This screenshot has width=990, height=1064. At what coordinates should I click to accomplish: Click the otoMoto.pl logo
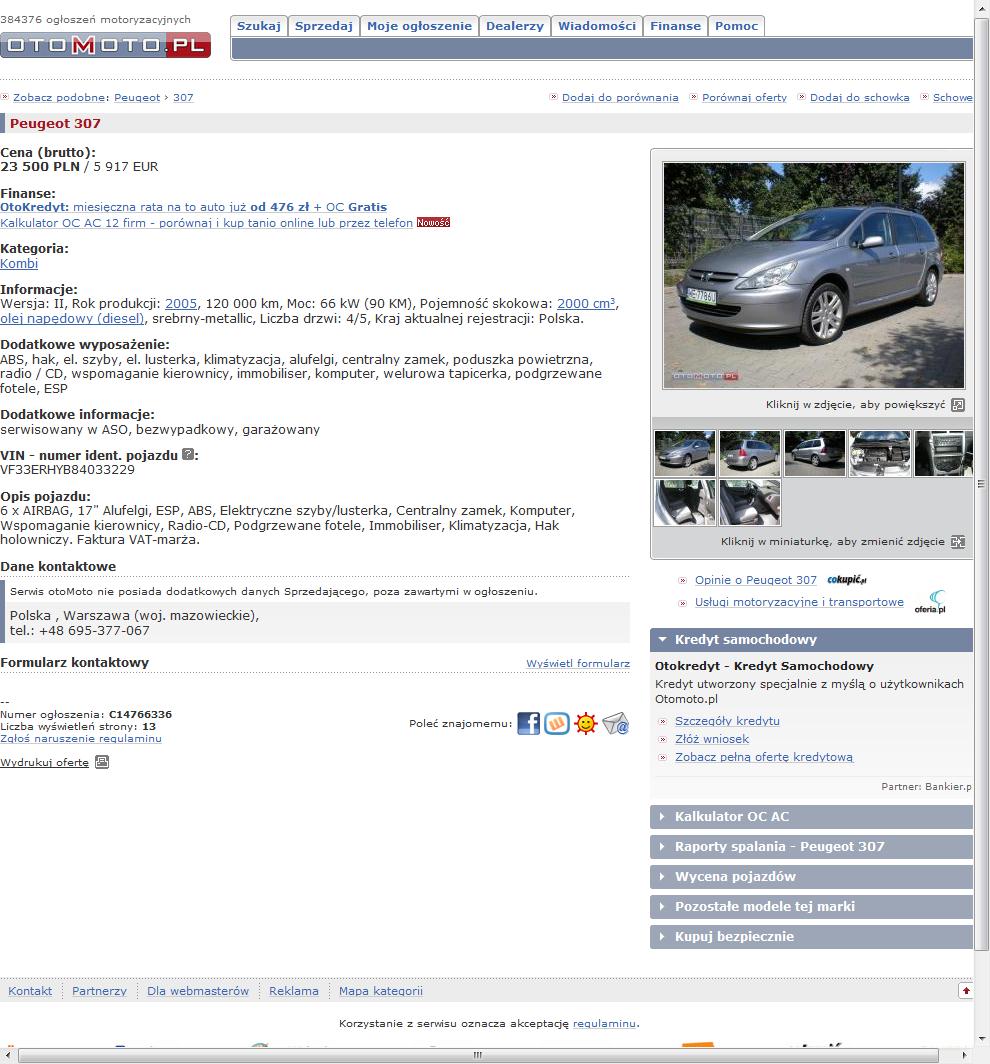pyautogui.click(x=105, y=45)
